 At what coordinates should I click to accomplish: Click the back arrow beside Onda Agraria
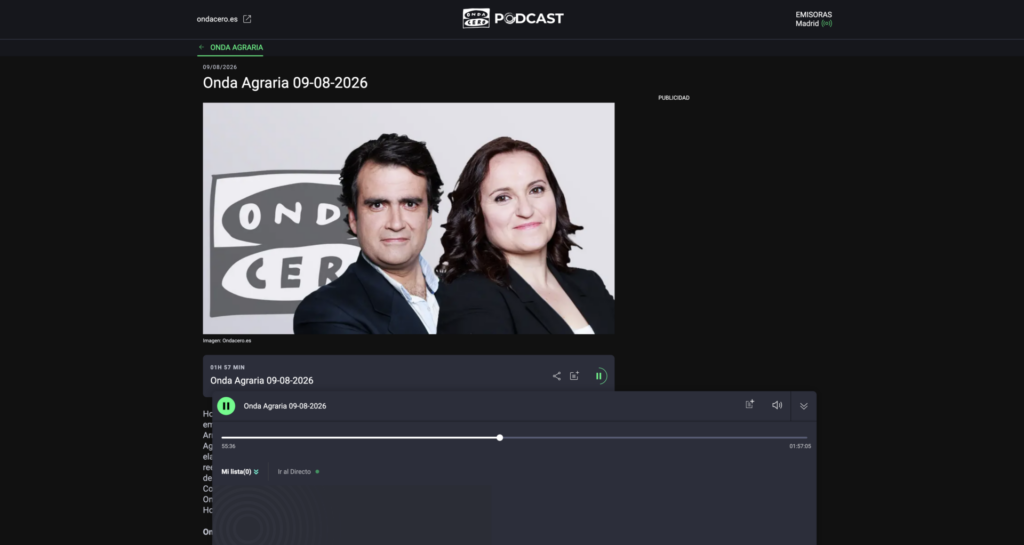(x=201, y=47)
